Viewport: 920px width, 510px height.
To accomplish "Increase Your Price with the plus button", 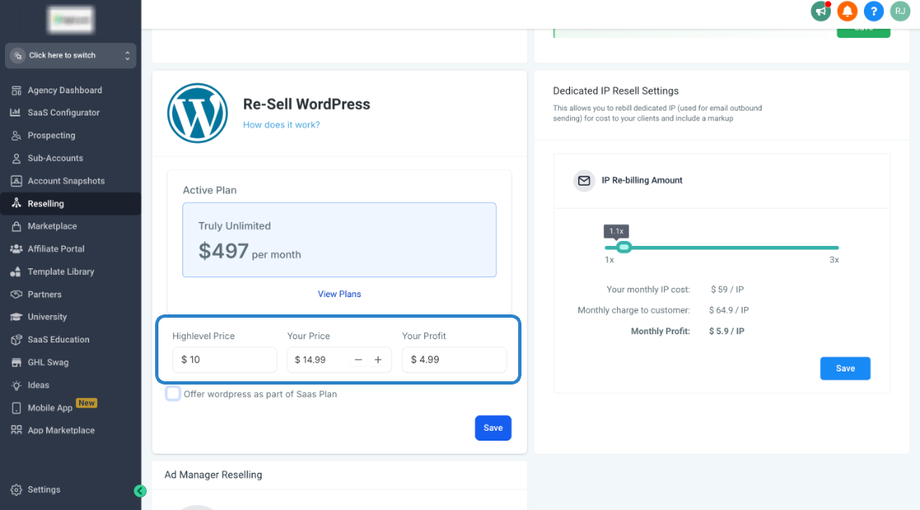I will 378,360.
